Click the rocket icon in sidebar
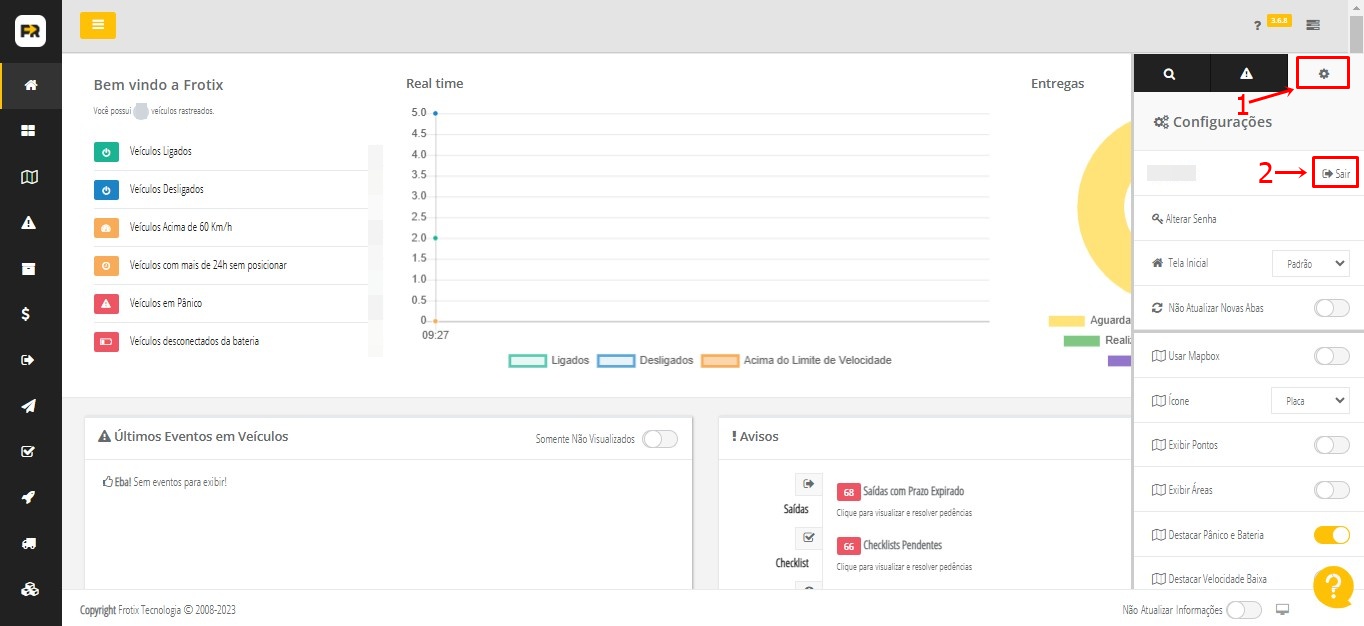The height and width of the screenshot is (626, 1364). point(30,497)
